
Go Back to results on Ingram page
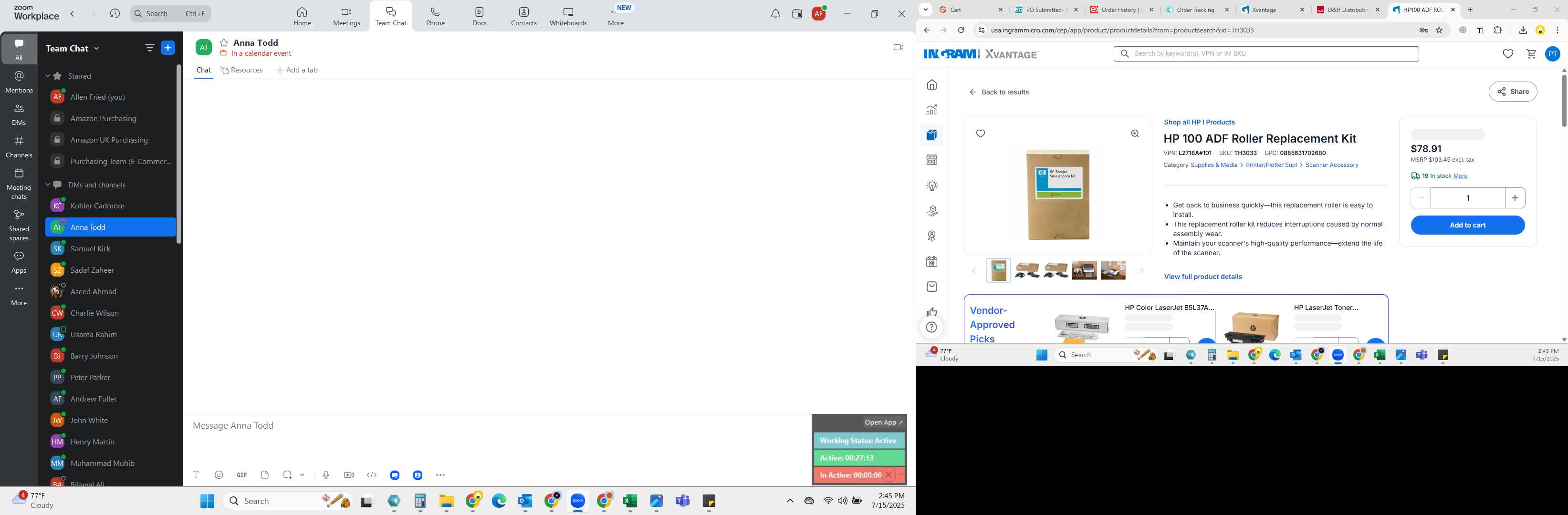coord(999,93)
